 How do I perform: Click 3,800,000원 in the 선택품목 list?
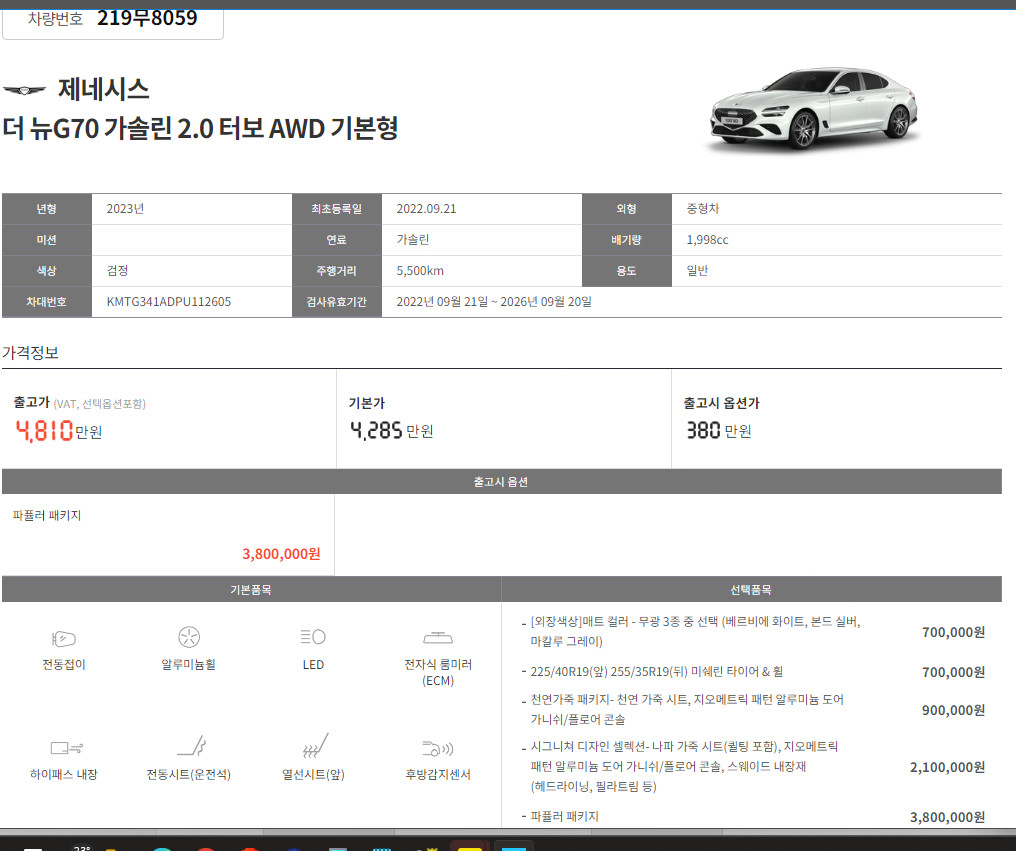[x=947, y=817]
